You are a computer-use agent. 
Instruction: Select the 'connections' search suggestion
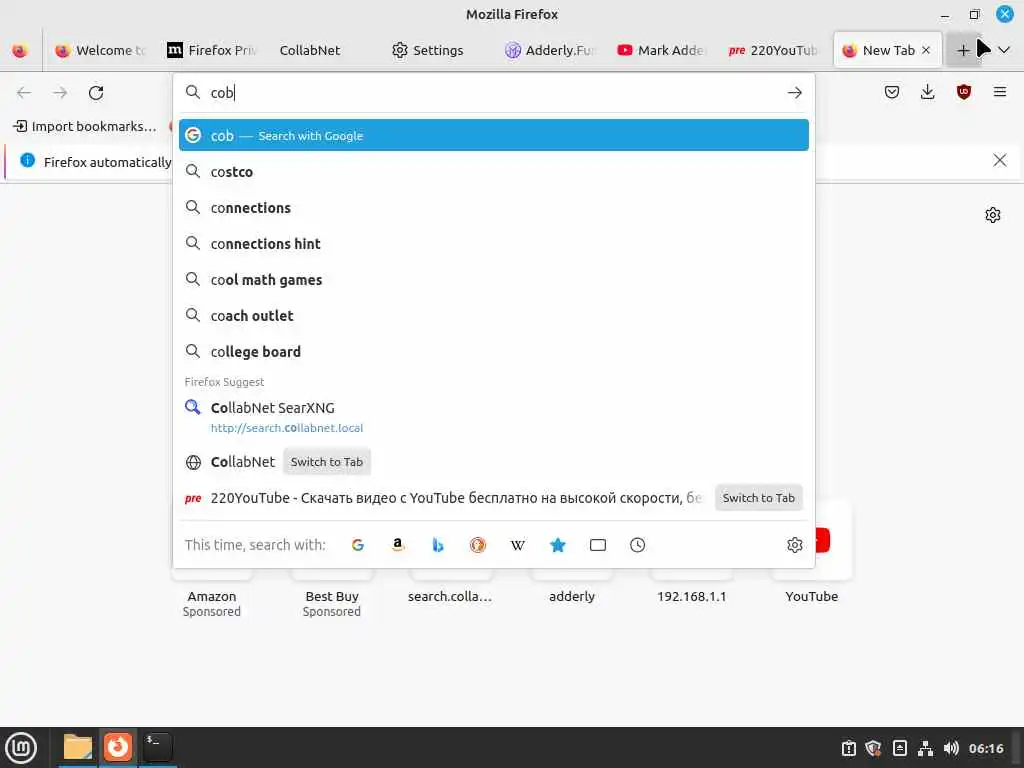click(x=494, y=208)
